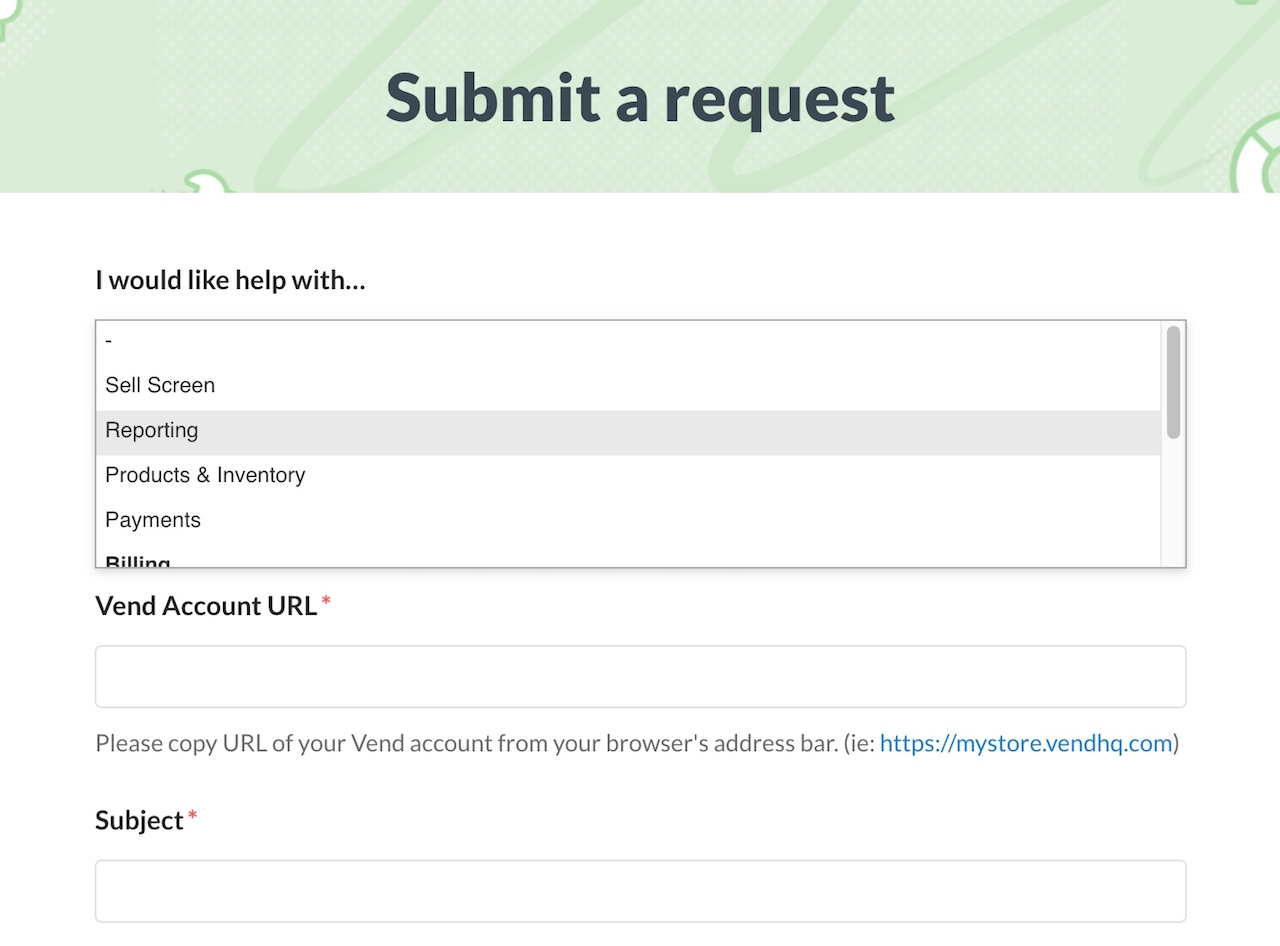Image resolution: width=1280 pixels, height=946 pixels.
Task: Click the help list scrollbar thumb
Action: tap(1173, 381)
